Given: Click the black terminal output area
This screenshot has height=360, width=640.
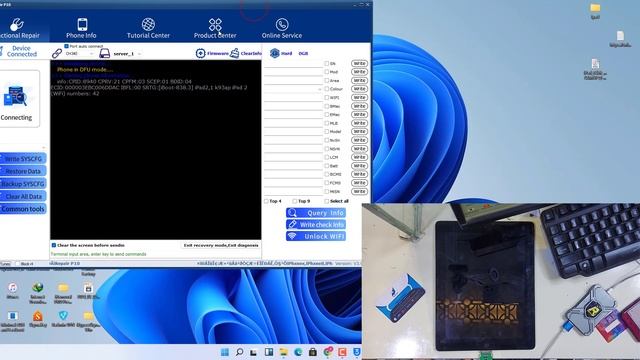Looking at the screenshot, I should coord(156,150).
